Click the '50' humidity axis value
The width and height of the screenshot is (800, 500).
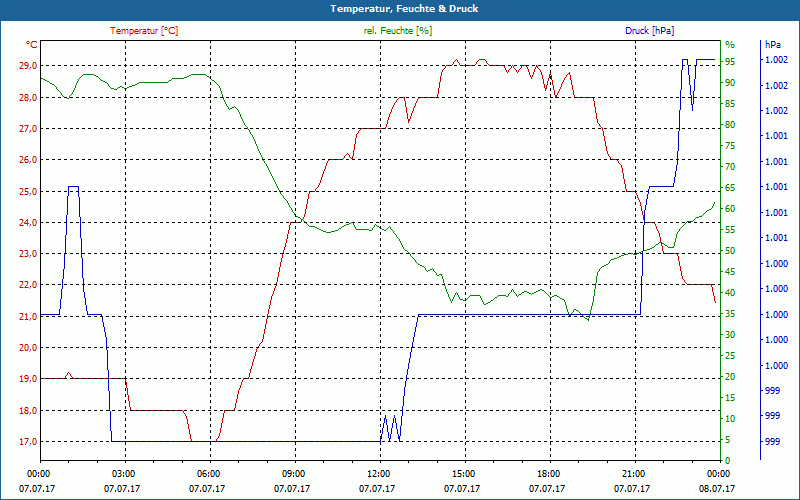point(730,251)
